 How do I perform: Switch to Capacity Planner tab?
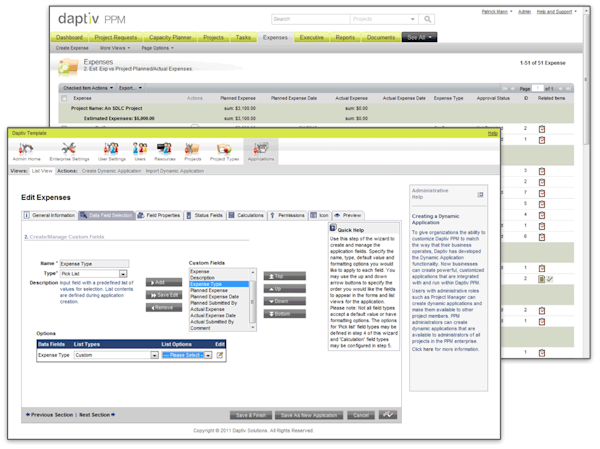click(170, 37)
